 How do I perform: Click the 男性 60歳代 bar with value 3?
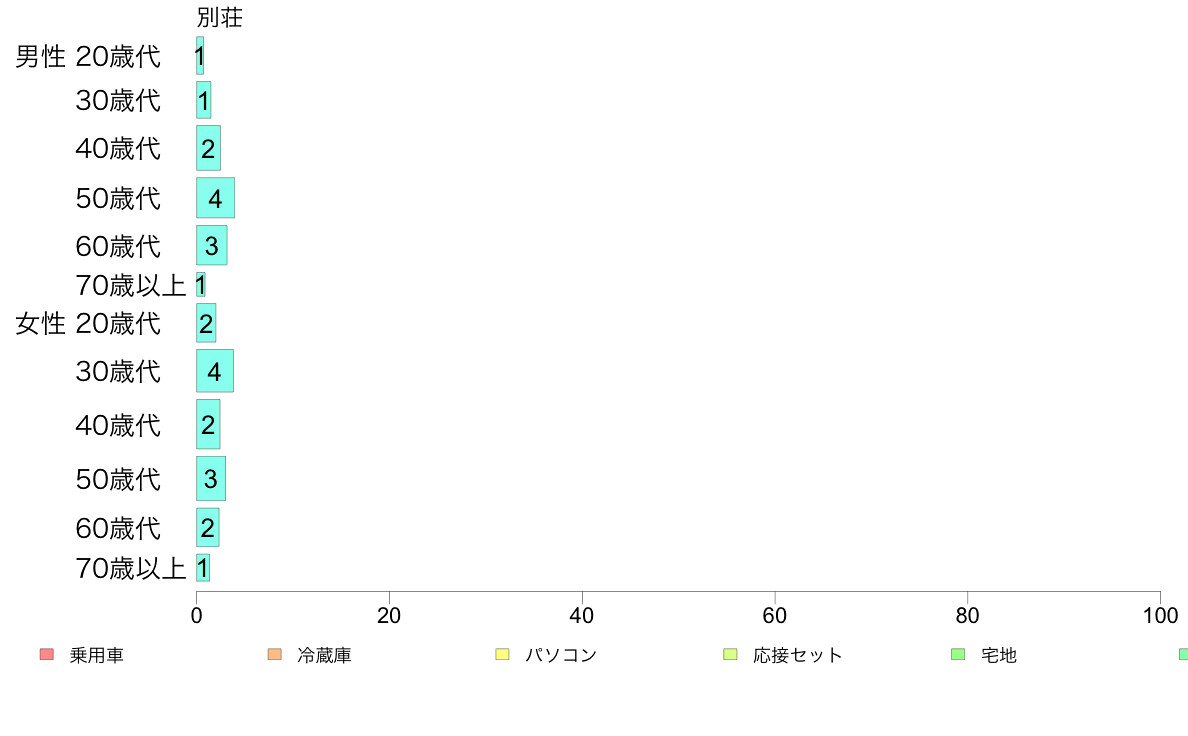[x=211, y=246]
